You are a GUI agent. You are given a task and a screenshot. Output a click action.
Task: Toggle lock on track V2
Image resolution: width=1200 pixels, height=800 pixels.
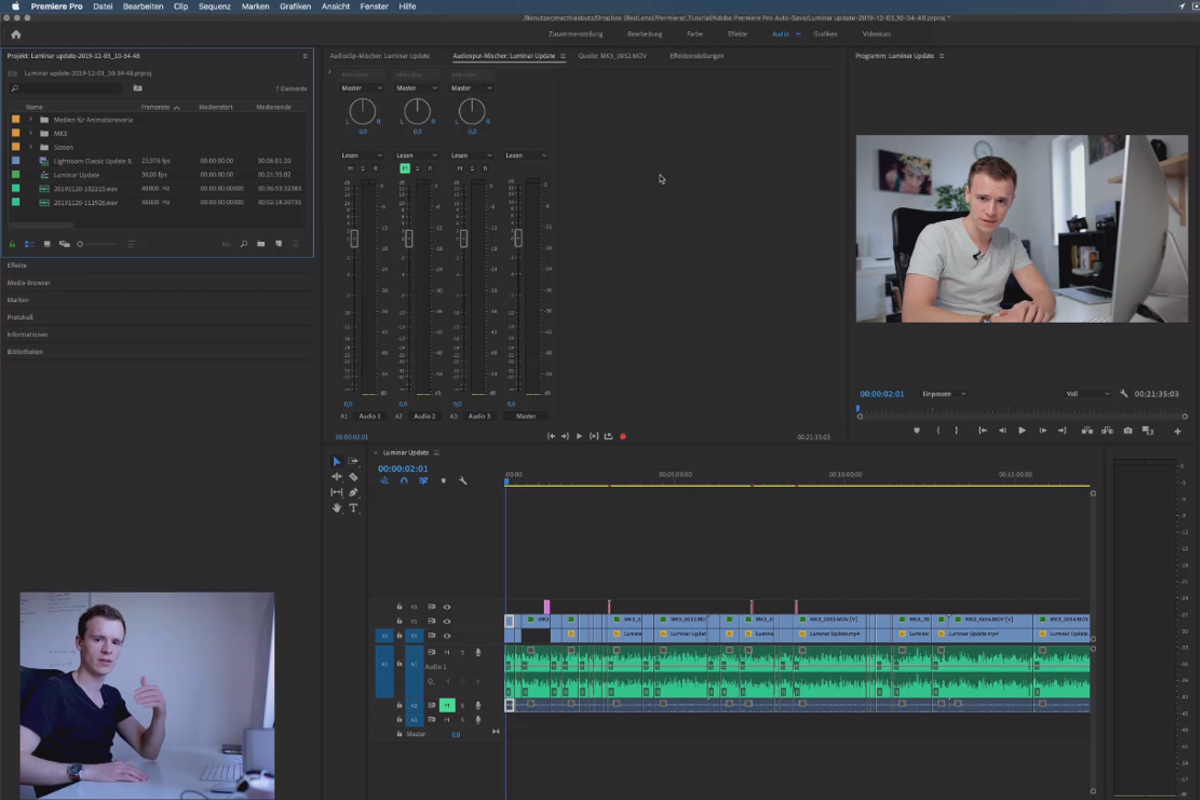399,621
